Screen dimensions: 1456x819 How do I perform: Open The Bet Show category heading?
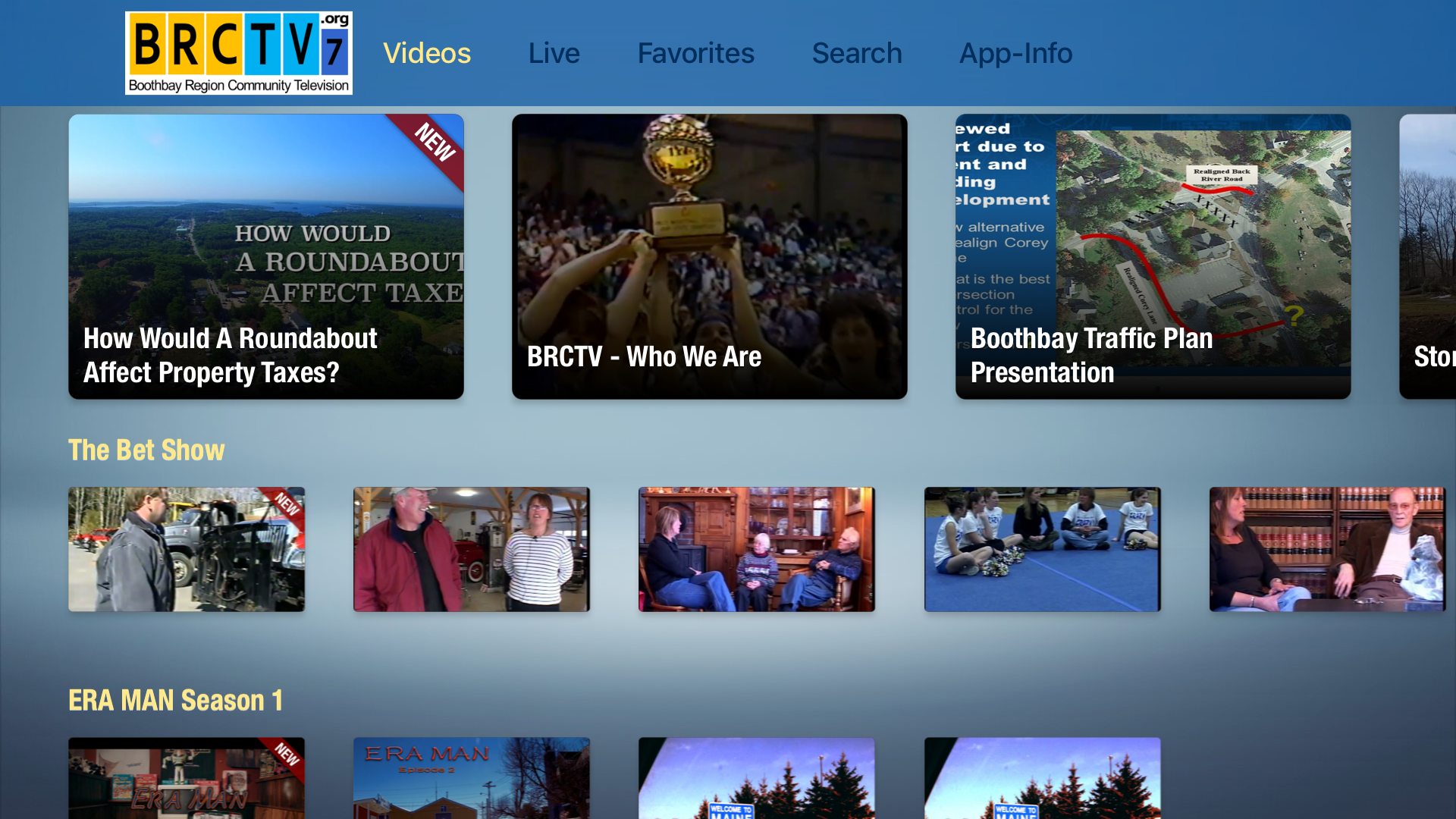(x=146, y=450)
